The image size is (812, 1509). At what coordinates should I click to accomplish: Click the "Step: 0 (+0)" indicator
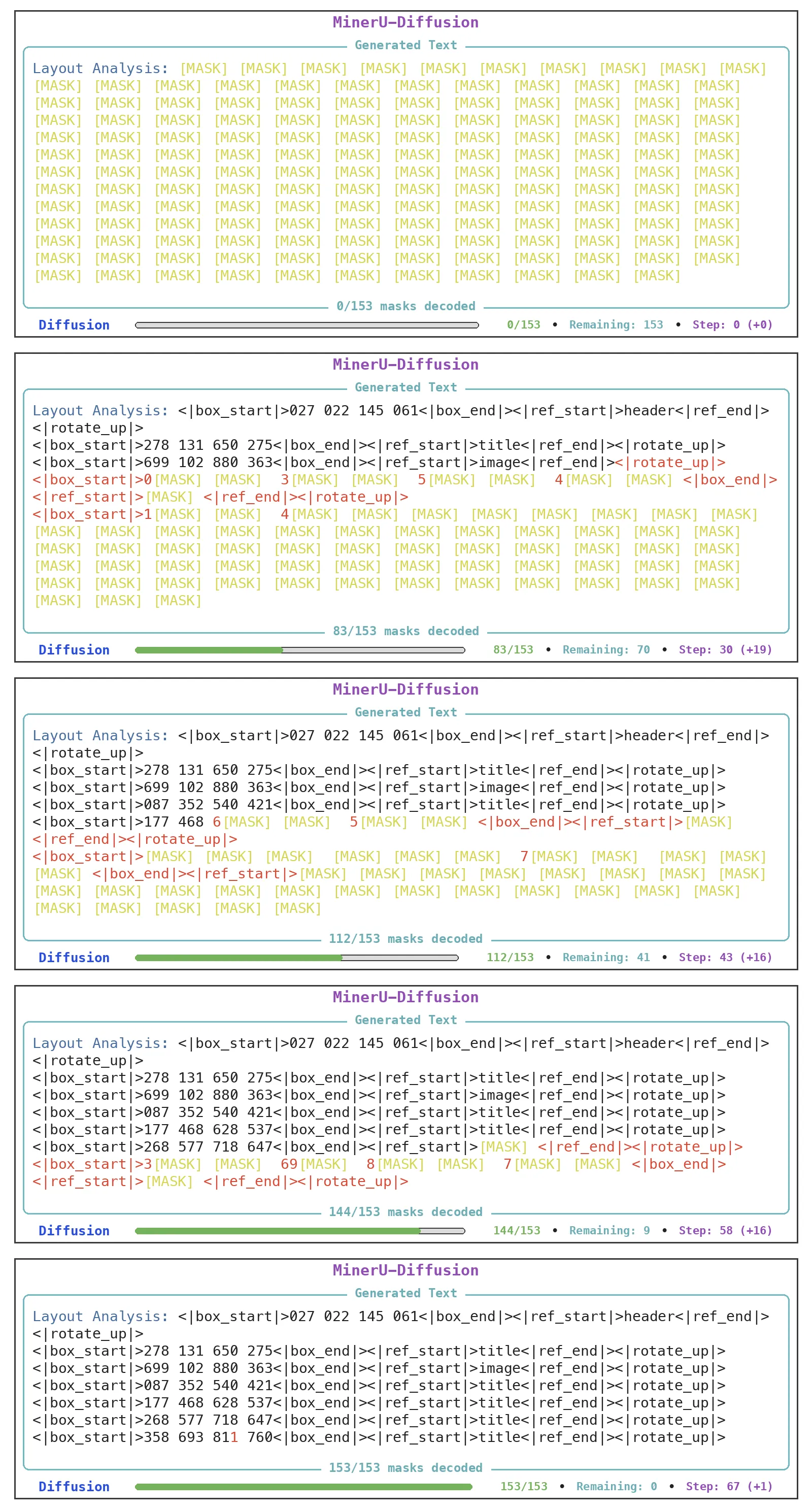click(732, 324)
